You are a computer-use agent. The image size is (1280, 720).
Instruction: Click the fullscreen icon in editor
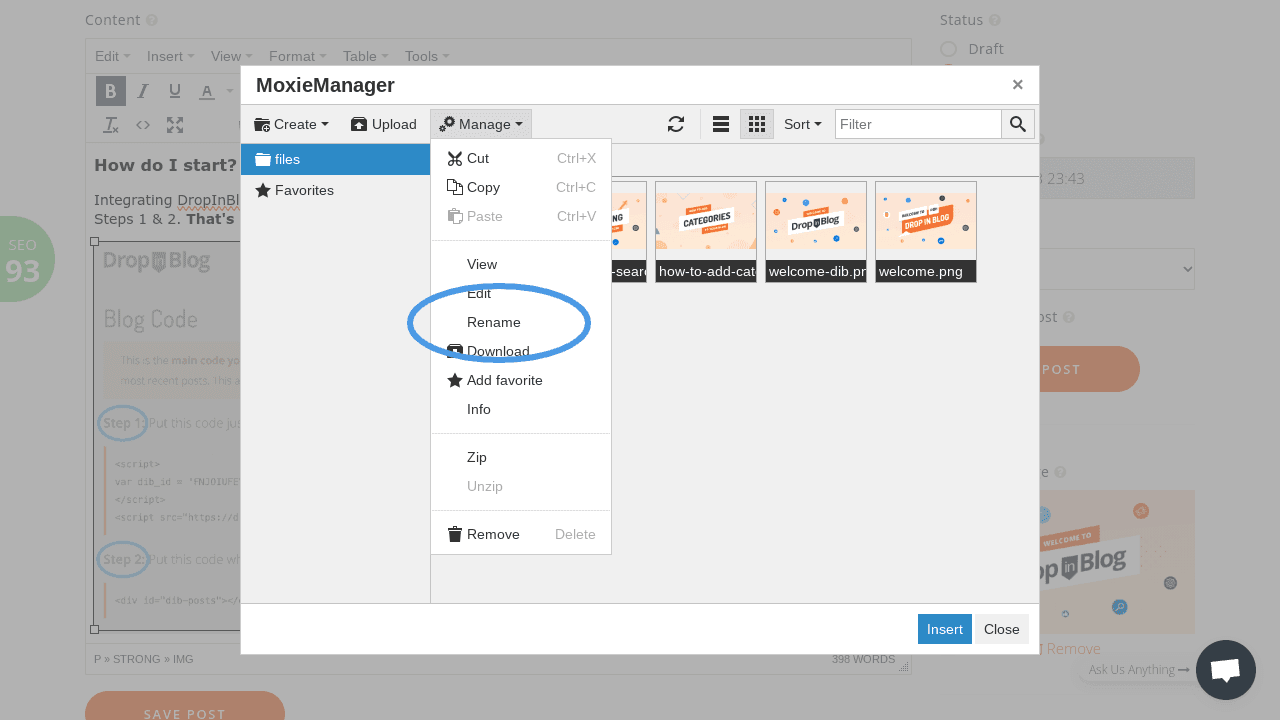175,125
